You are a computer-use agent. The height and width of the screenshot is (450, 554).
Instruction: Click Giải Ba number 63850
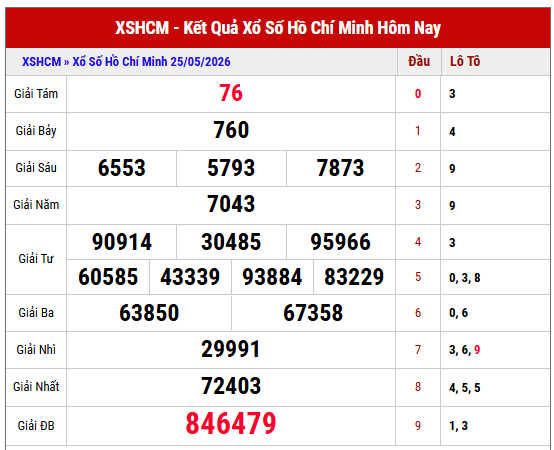coord(149,313)
